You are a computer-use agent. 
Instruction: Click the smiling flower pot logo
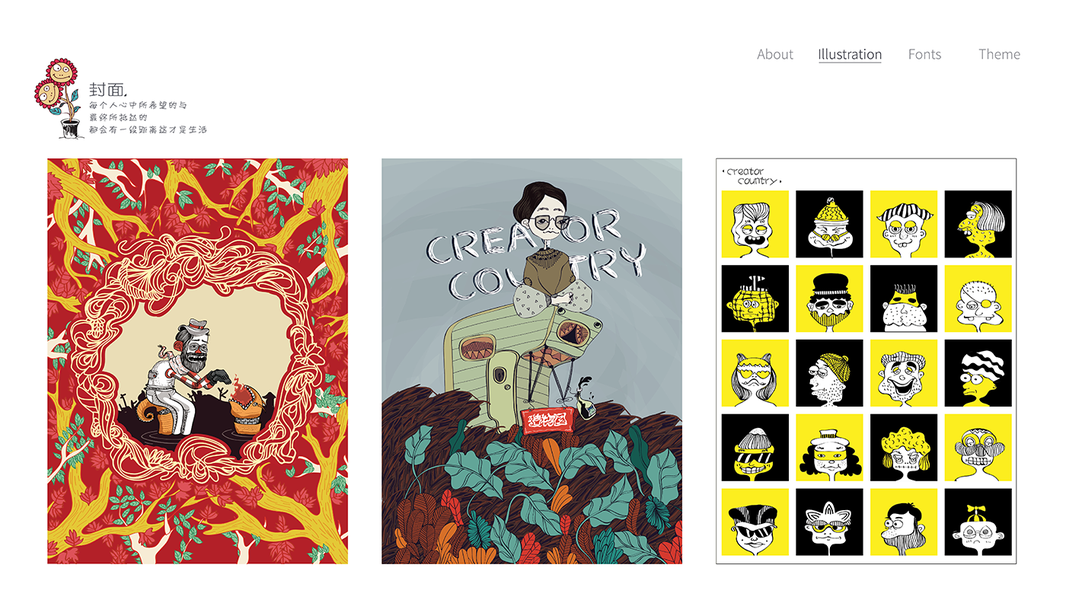(57, 99)
